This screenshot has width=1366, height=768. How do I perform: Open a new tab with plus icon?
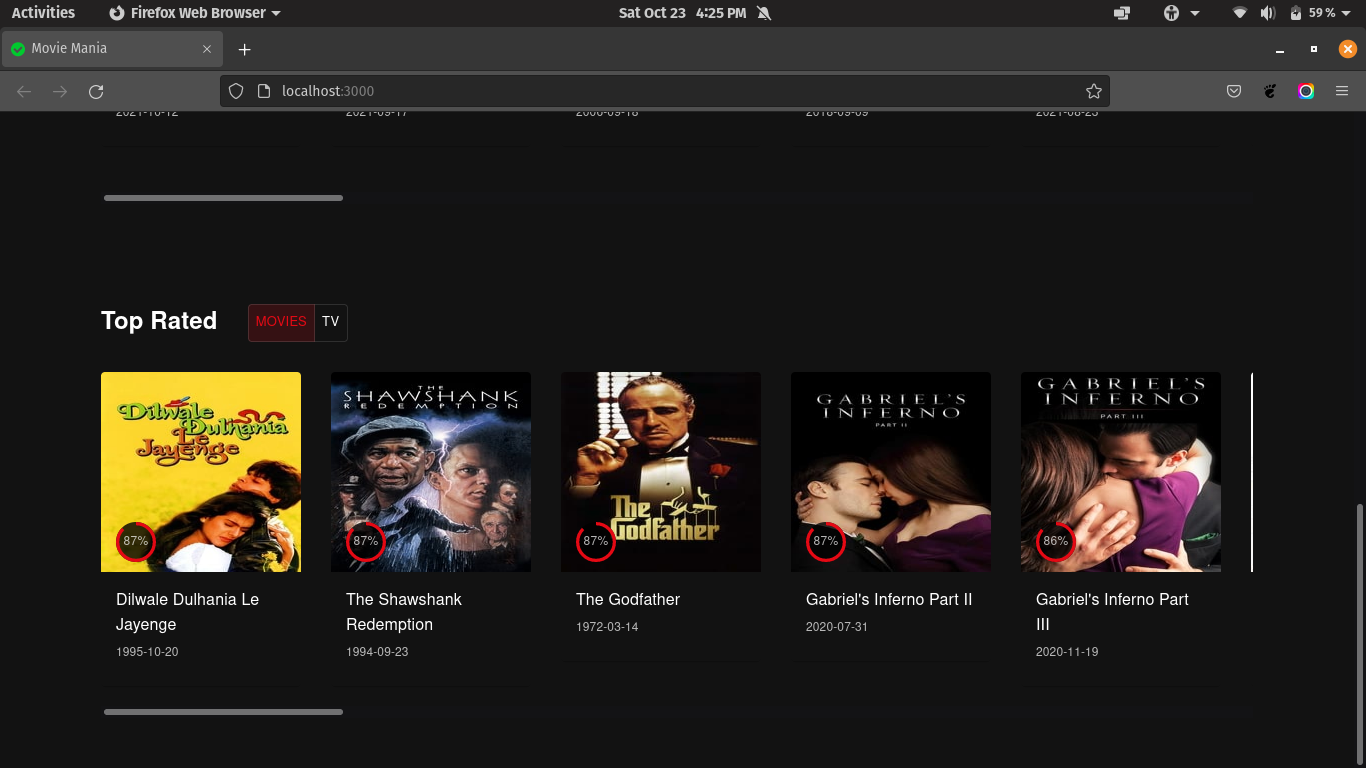coord(244,49)
